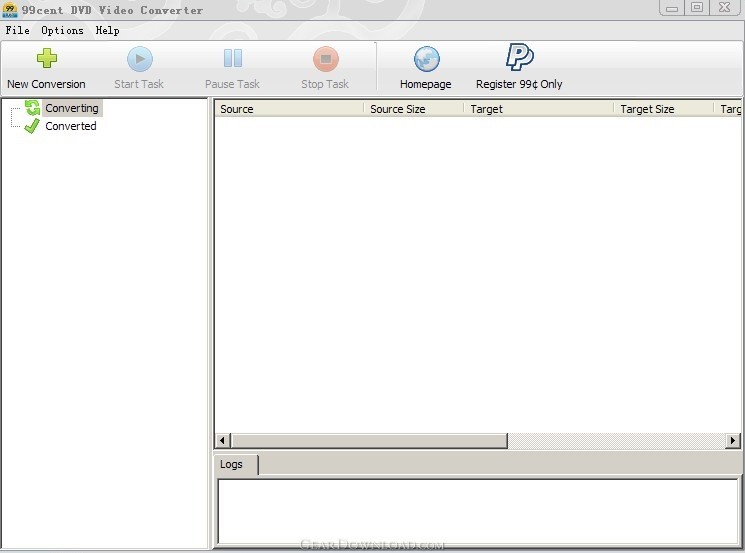Click the horizontal scrollbar right arrow
The image size is (745, 553).
(732, 440)
